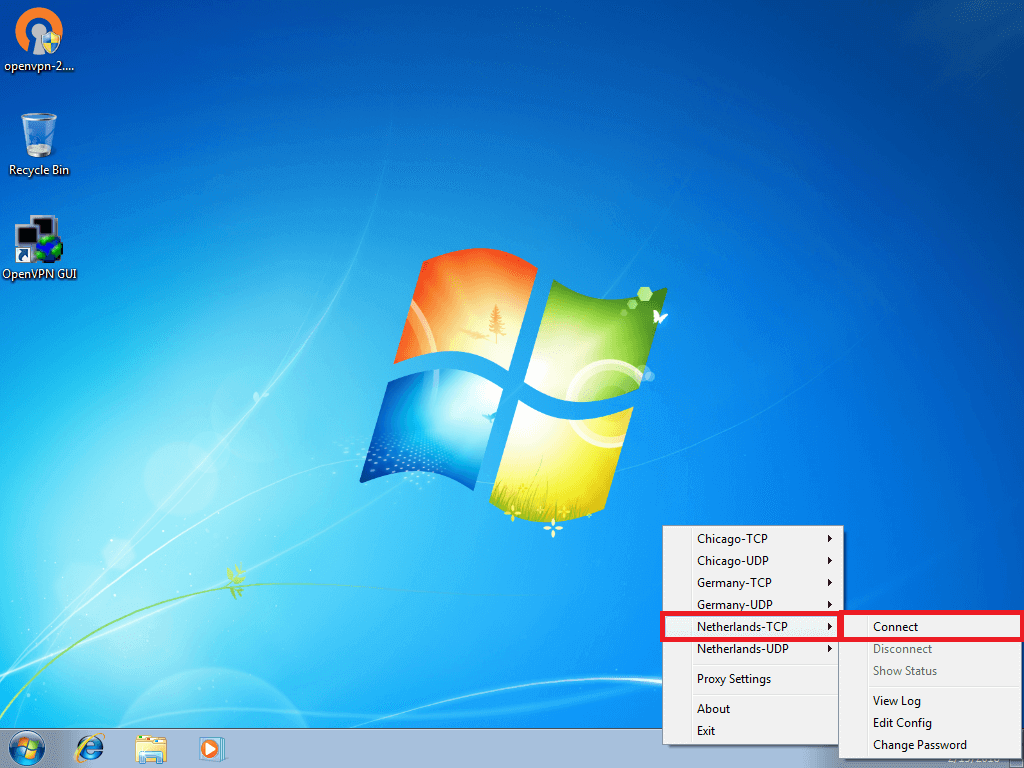Expand the arrow beside Netherlands-UDP

pos(829,649)
